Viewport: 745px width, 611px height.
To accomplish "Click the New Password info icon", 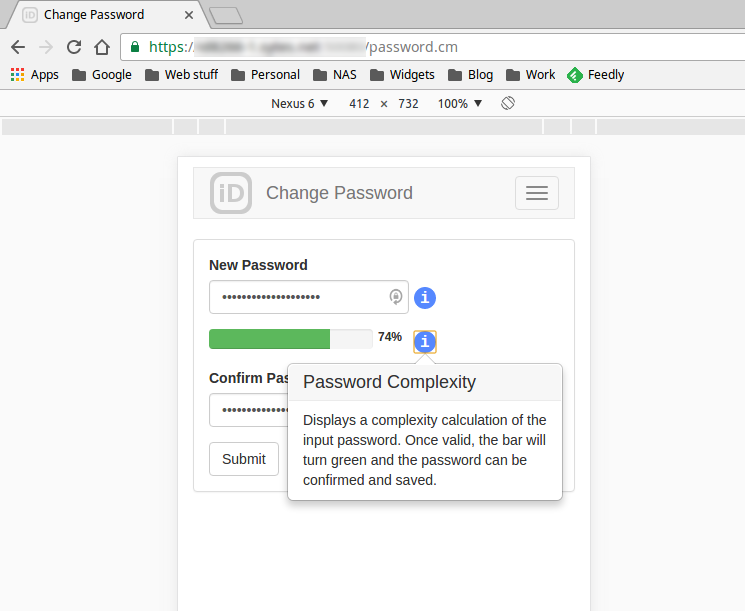I will click(425, 298).
